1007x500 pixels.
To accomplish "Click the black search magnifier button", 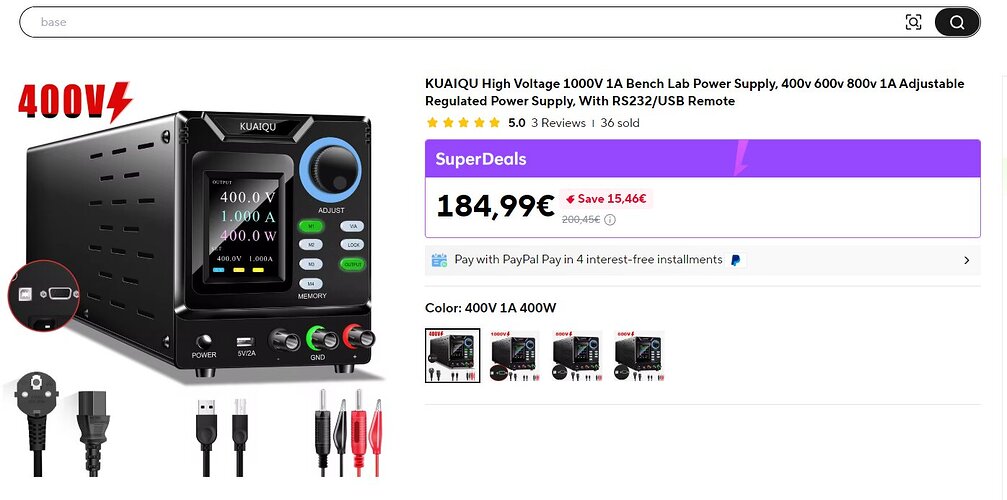I will coord(957,22).
